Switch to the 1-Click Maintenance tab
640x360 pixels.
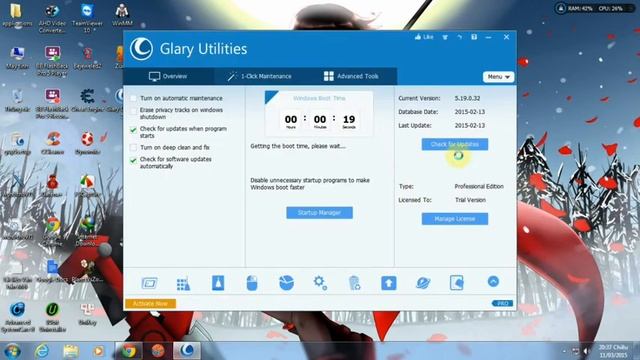pyautogui.click(x=260, y=76)
